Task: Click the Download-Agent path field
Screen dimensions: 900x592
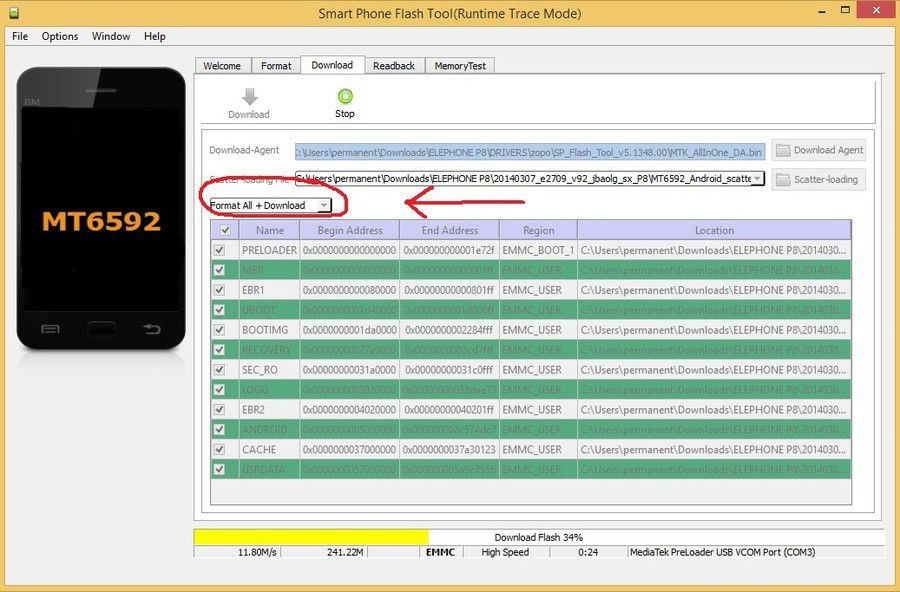Action: [530, 152]
